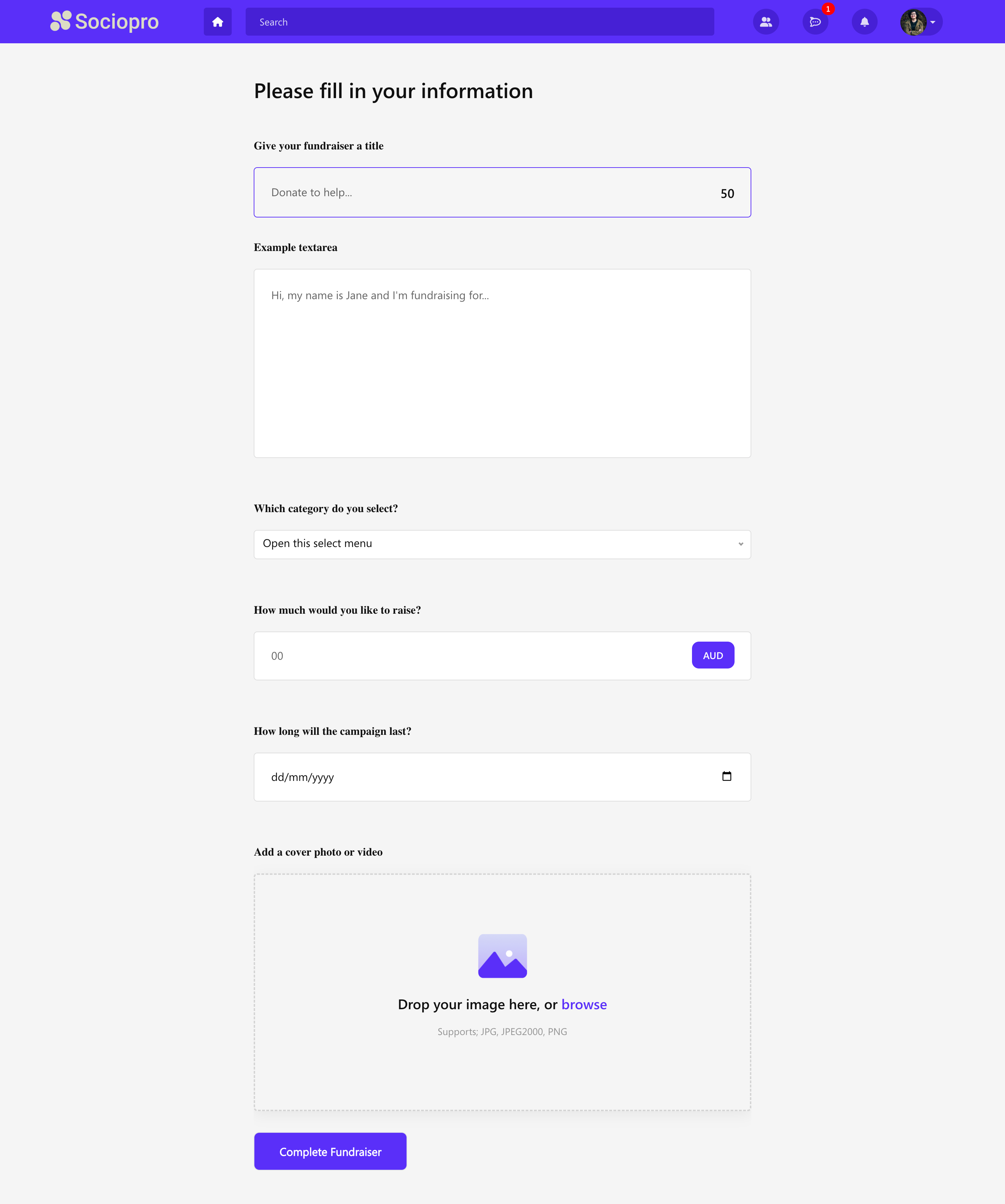Click the AUD currency button
1005x1204 pixels.
point(713,655)
